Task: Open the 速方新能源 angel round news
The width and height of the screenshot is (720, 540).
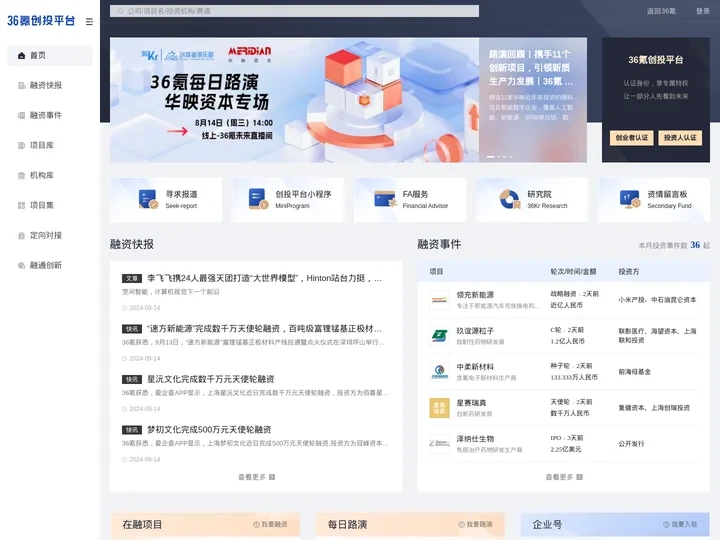Action: coord(264,329)
